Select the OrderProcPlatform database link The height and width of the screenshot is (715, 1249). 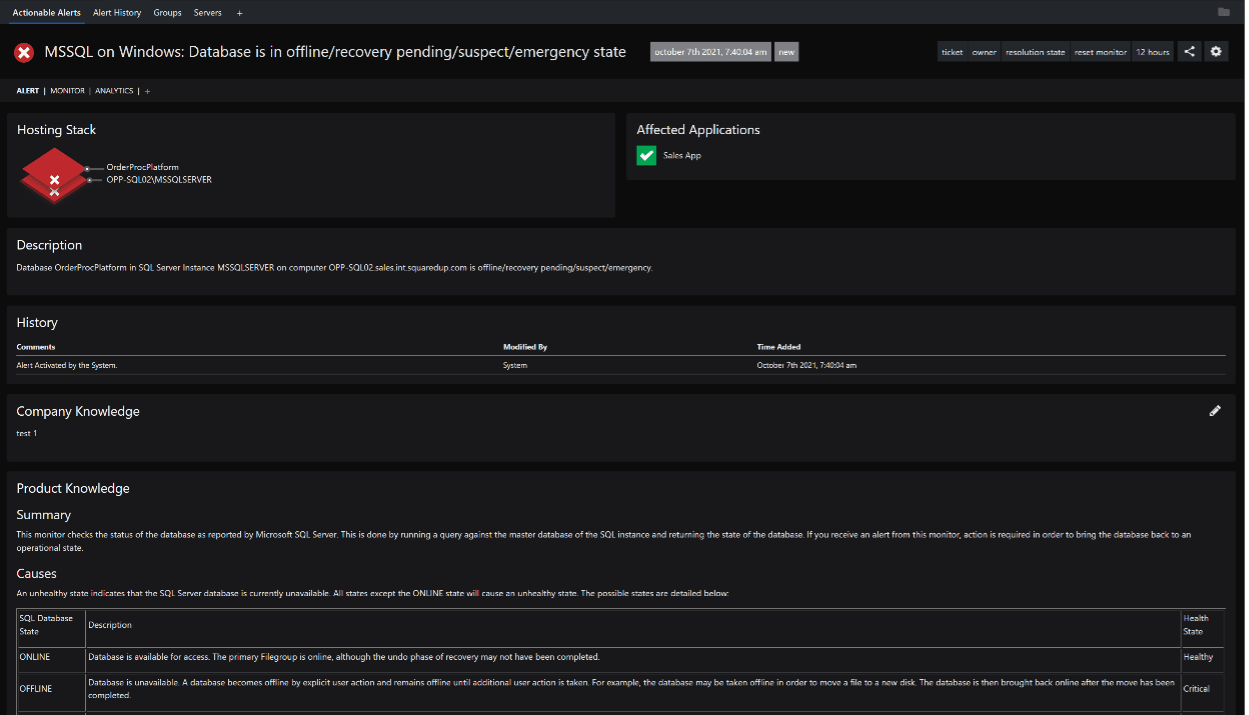point(142,167)
